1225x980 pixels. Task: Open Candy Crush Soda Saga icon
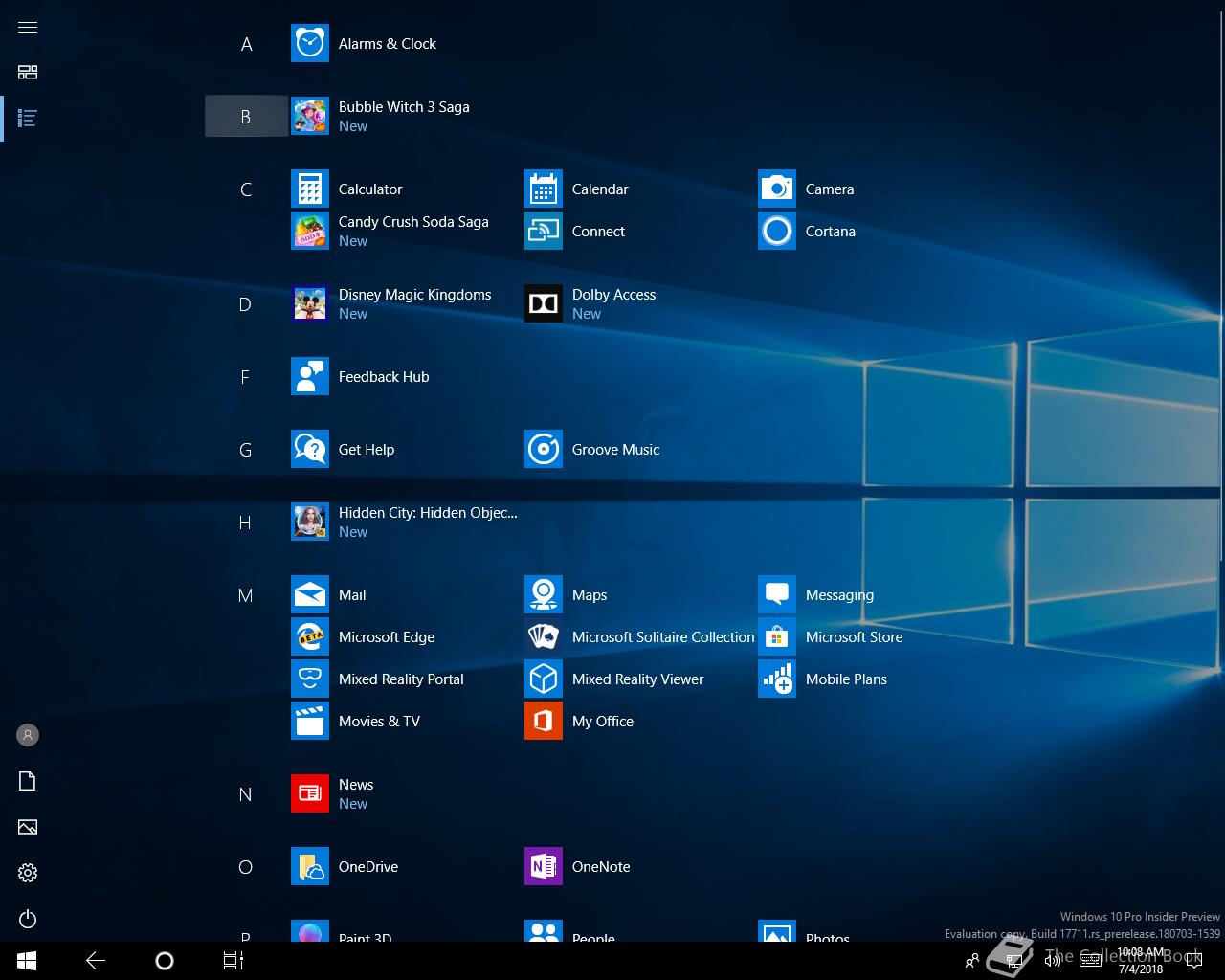tap(310, 232)
